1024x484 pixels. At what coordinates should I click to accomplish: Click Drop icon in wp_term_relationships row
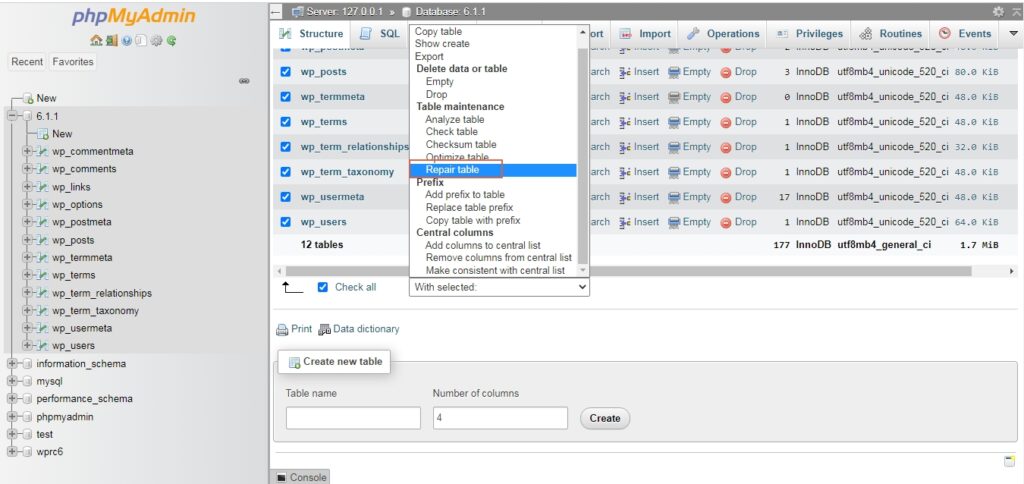coord(726,147)
